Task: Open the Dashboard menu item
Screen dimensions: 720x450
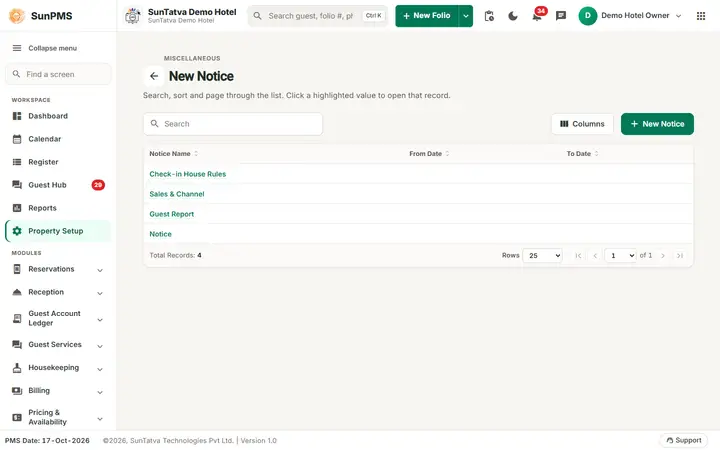Action: click(x=58, y=116)
